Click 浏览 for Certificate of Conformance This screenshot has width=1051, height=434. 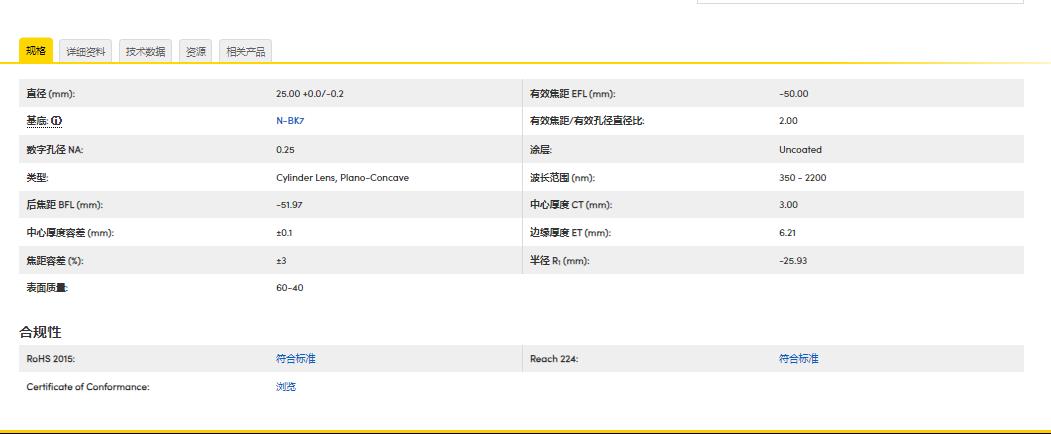286,387
